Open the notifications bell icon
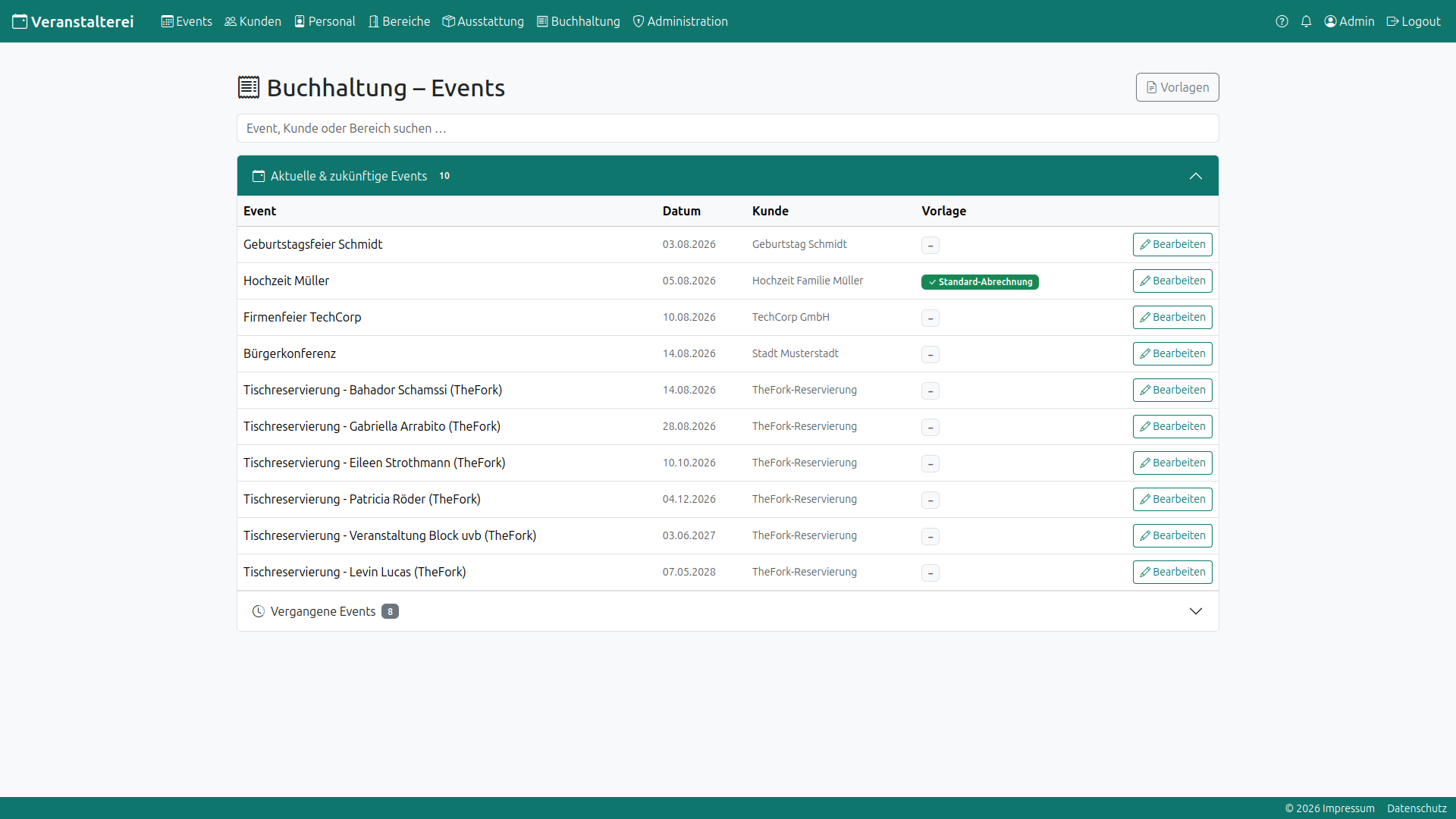Image resolution: width=1456 pixels, height=819 pixels. [x=1306, y=21]
